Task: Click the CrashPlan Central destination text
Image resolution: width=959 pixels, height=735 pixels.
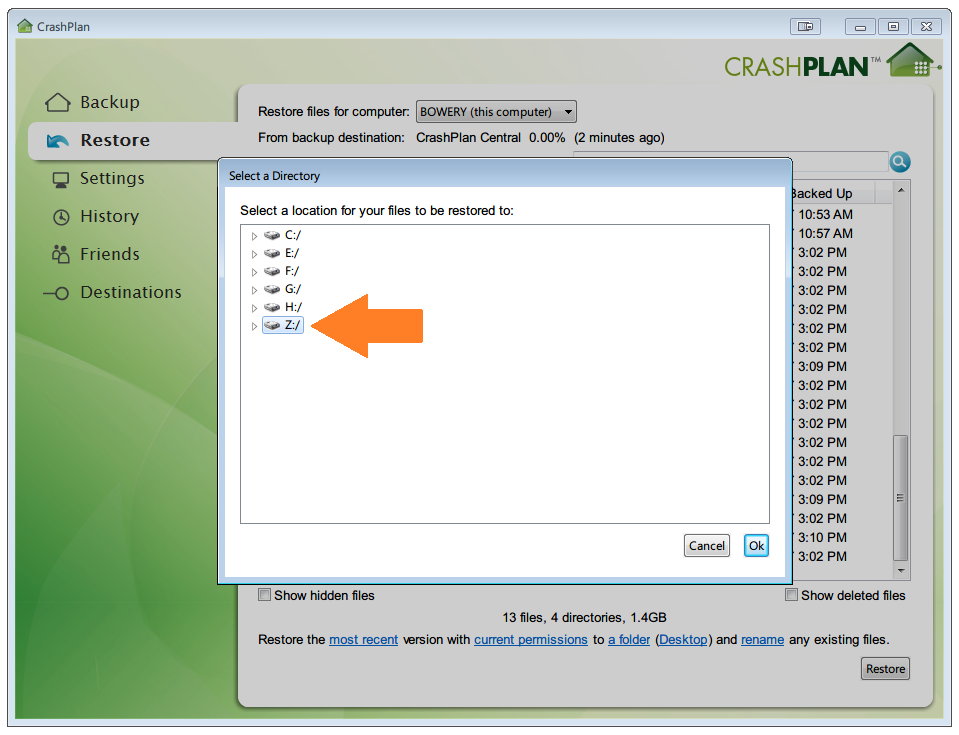Action: (468, 138)
